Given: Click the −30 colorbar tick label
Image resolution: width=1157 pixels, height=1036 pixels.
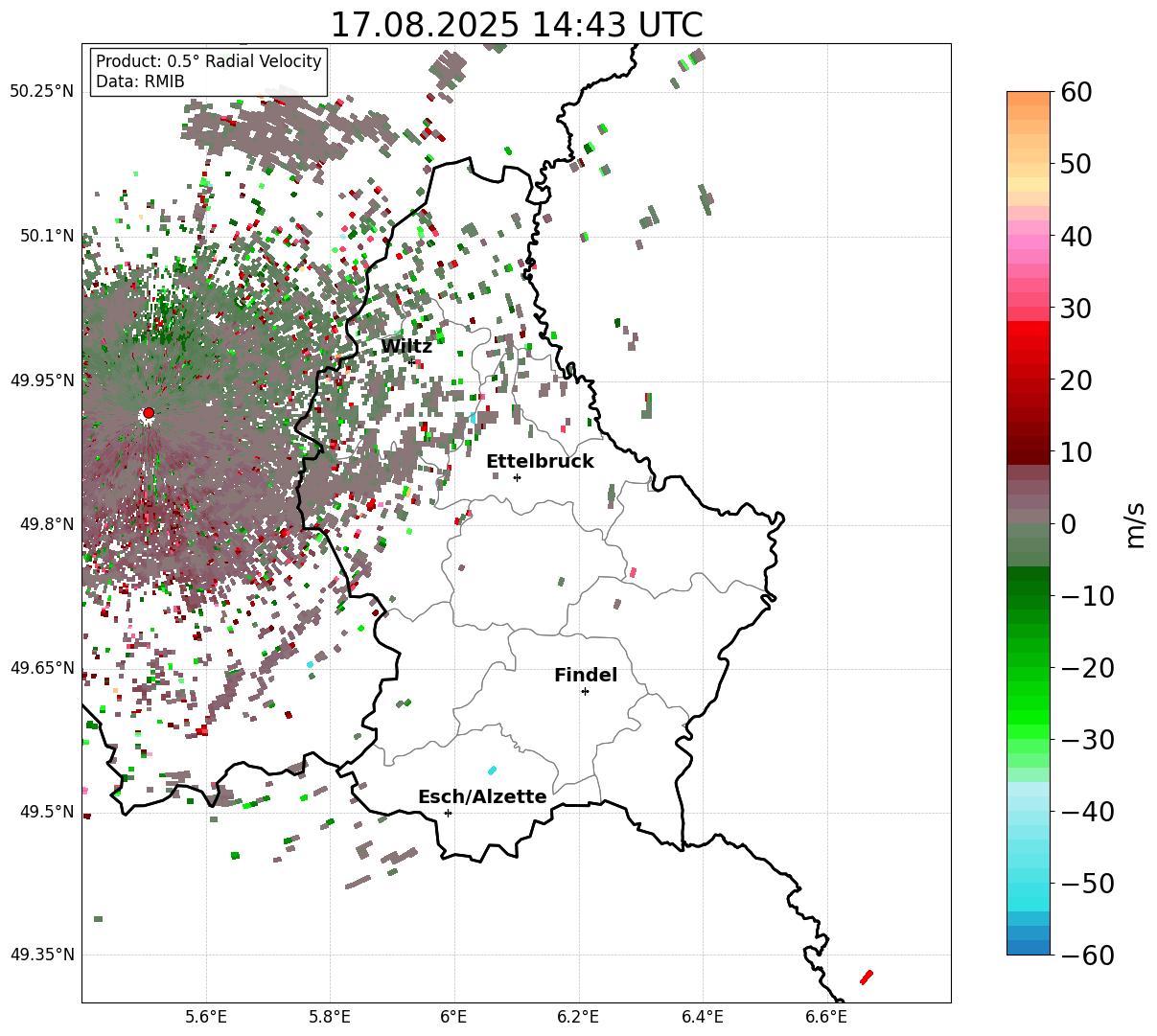Looking at the screenshot, I should coord(1087,739).
